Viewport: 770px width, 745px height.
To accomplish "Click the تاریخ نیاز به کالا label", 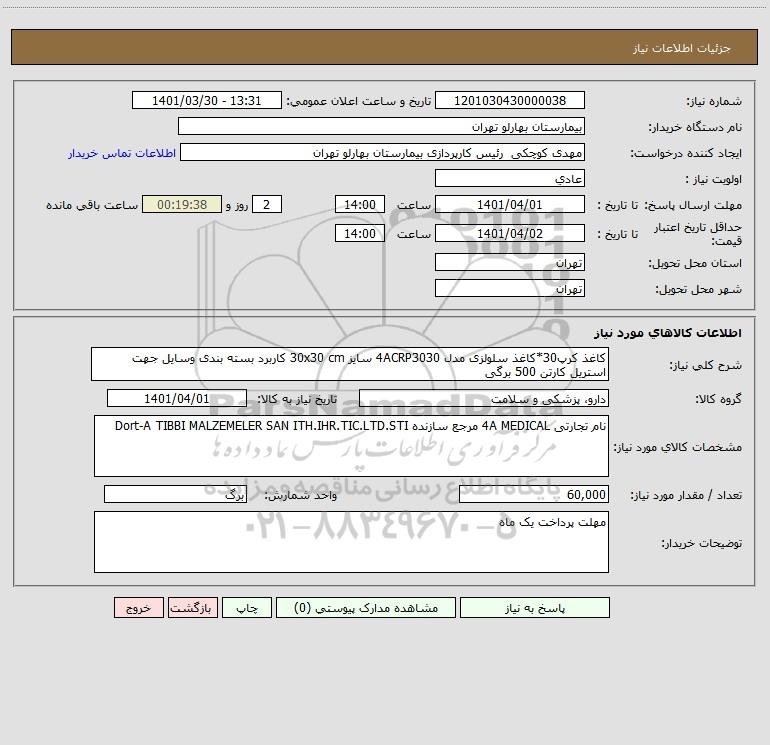I will pos(297,399).
